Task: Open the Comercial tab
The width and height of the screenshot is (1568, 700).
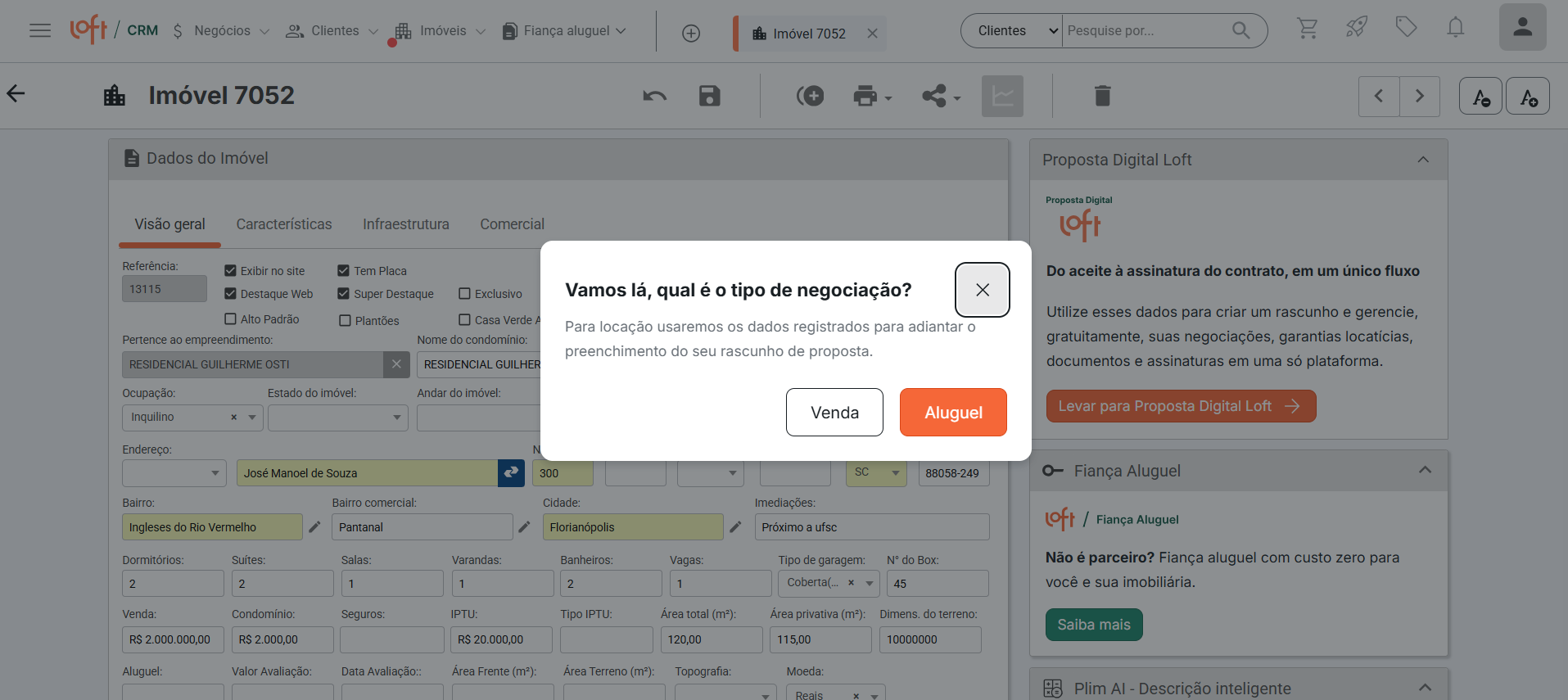Action: tap(512, 224)
